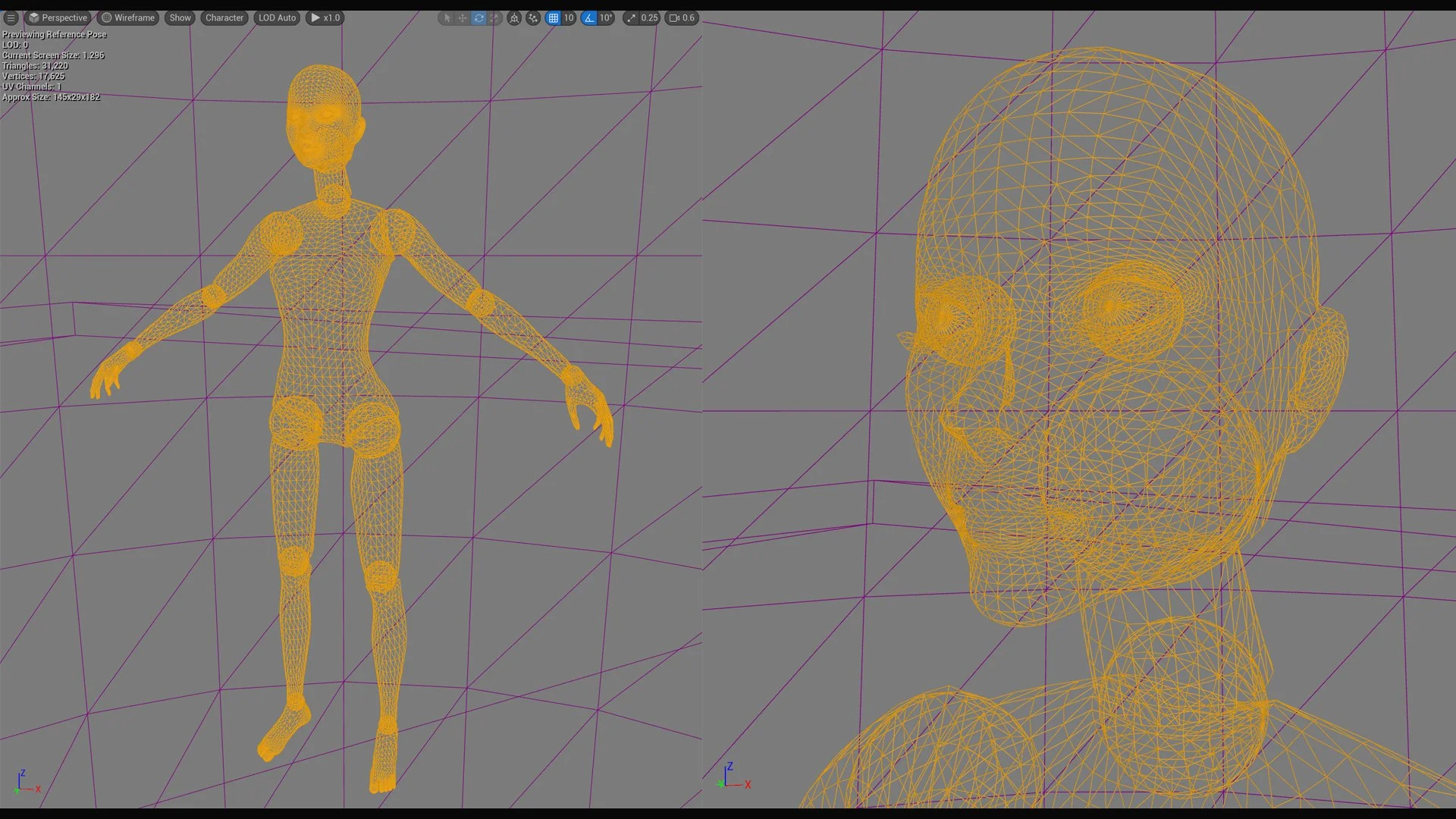
Task: Open the LOD Auto dropdown
Action: point(277,17)
